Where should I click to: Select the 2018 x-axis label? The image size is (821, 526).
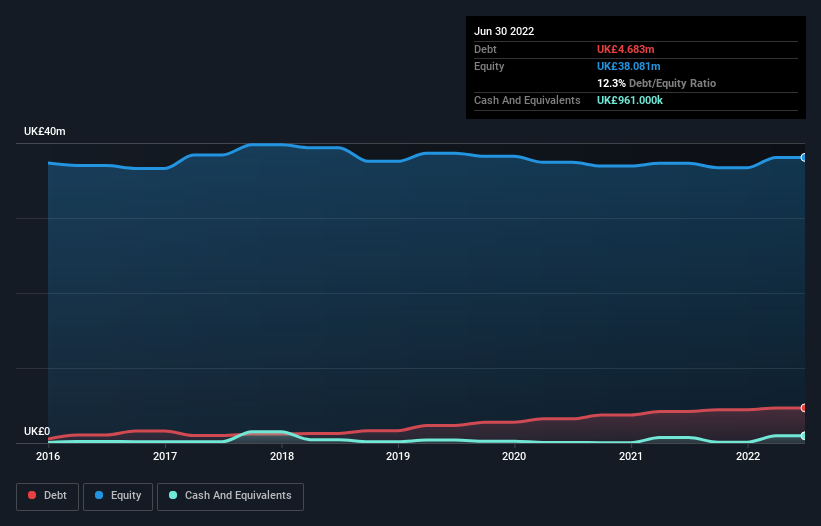(x=282, y=456)
